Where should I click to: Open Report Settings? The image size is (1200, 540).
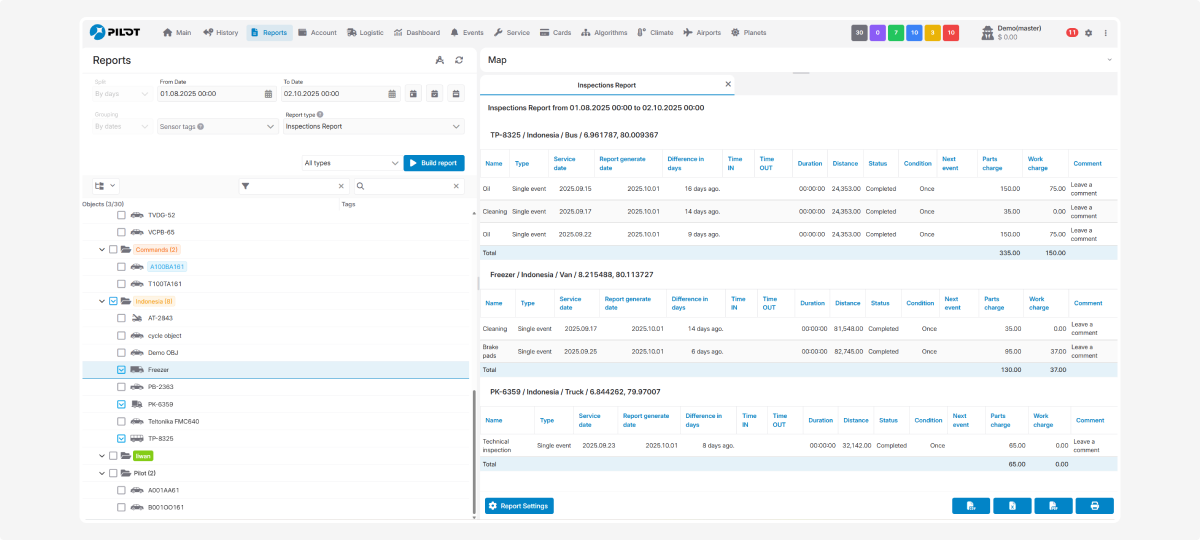pos(519,506)
